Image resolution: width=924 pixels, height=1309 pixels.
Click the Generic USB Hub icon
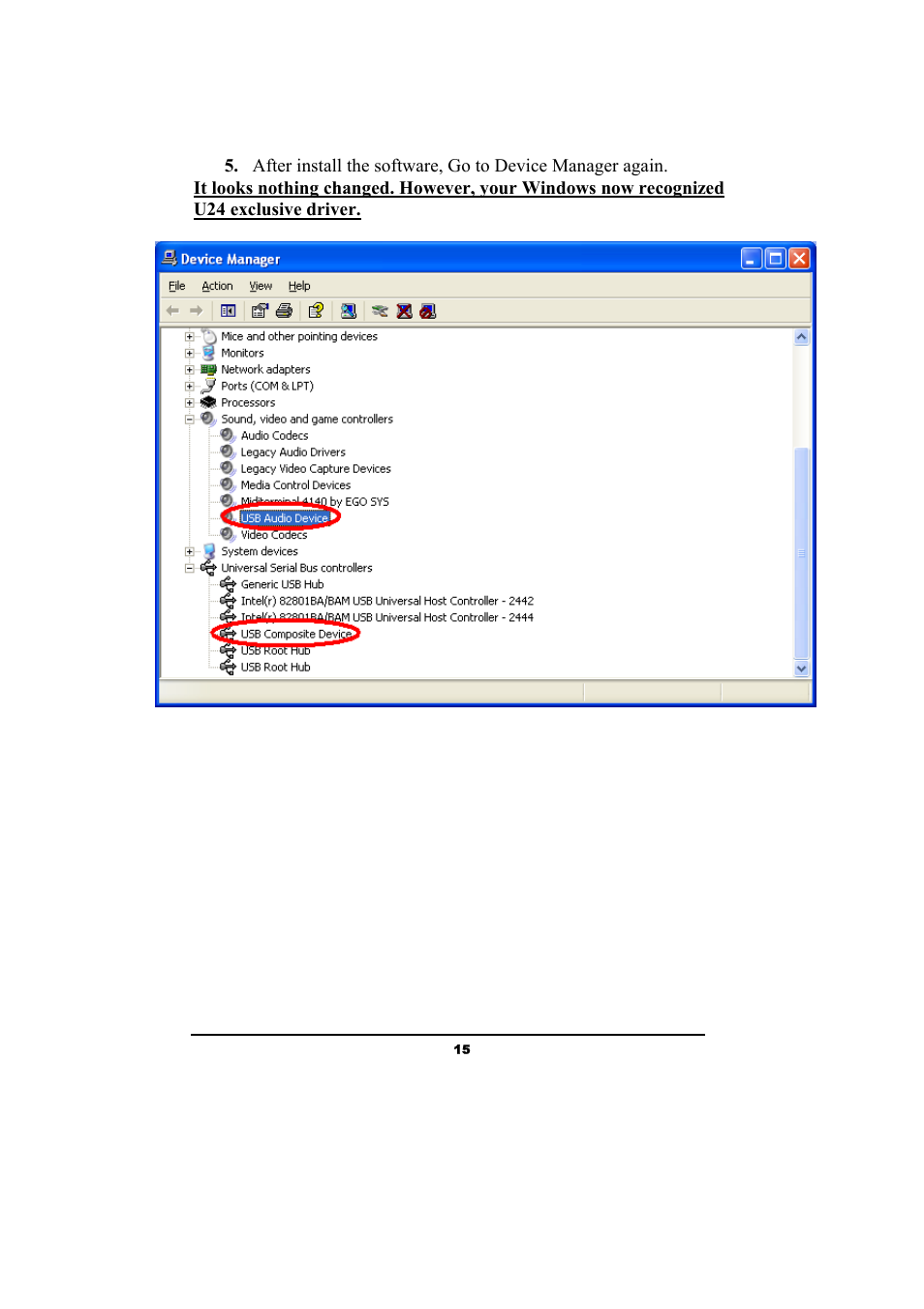[x=228, y=584]
